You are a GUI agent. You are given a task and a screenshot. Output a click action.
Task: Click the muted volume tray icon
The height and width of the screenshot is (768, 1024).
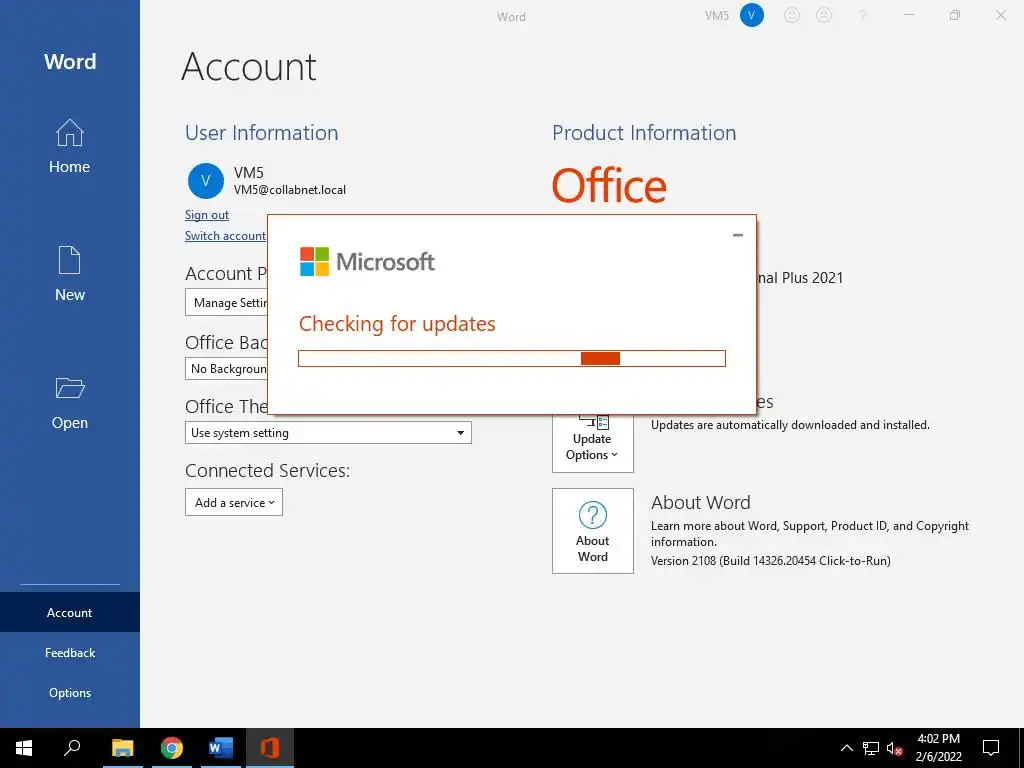coord(895,748)
